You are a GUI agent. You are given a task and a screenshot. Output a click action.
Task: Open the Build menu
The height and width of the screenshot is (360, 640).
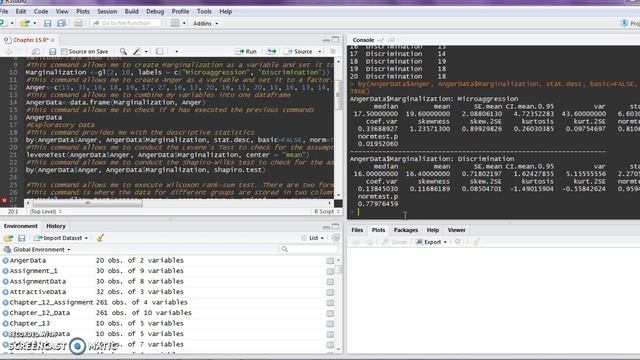point(131,11)
